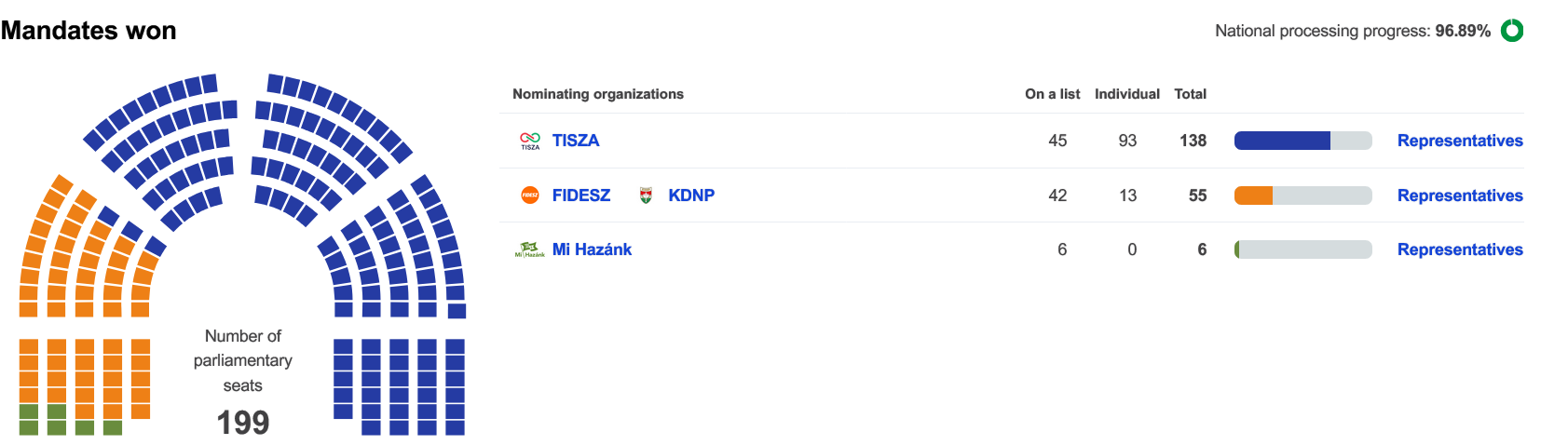Click the "Individual" column header
Image resolution: width=1568 pixels, height=445 pixels.
(1126, 94)
